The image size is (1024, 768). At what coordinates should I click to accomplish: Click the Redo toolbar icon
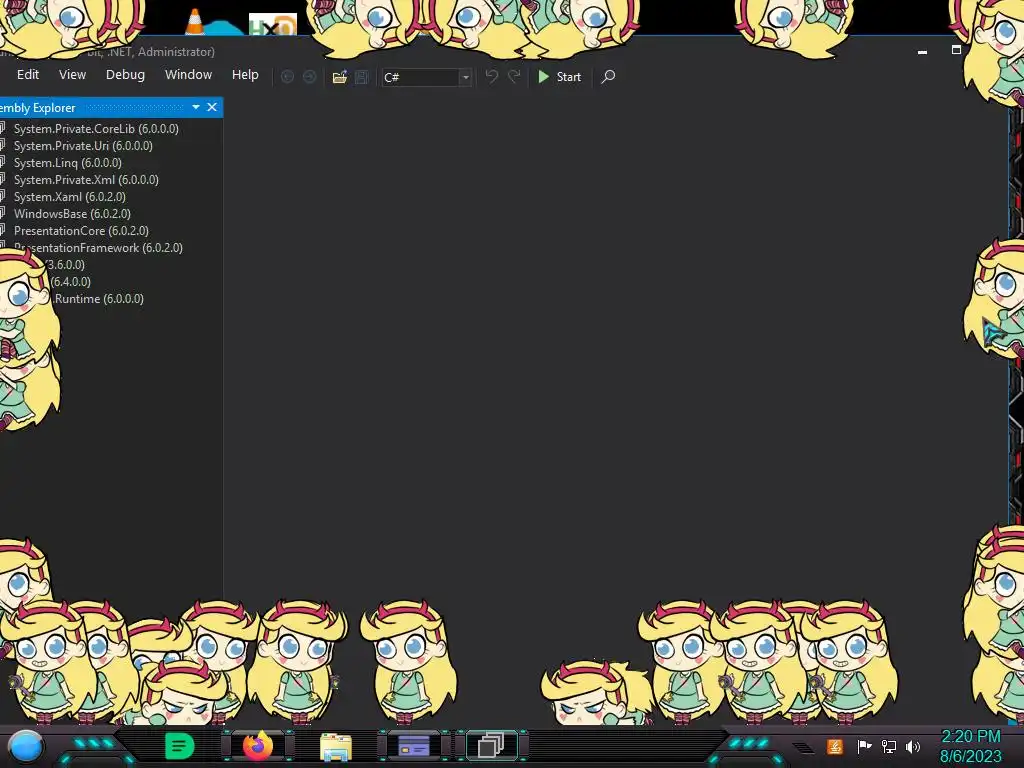(x=515, y=76)
